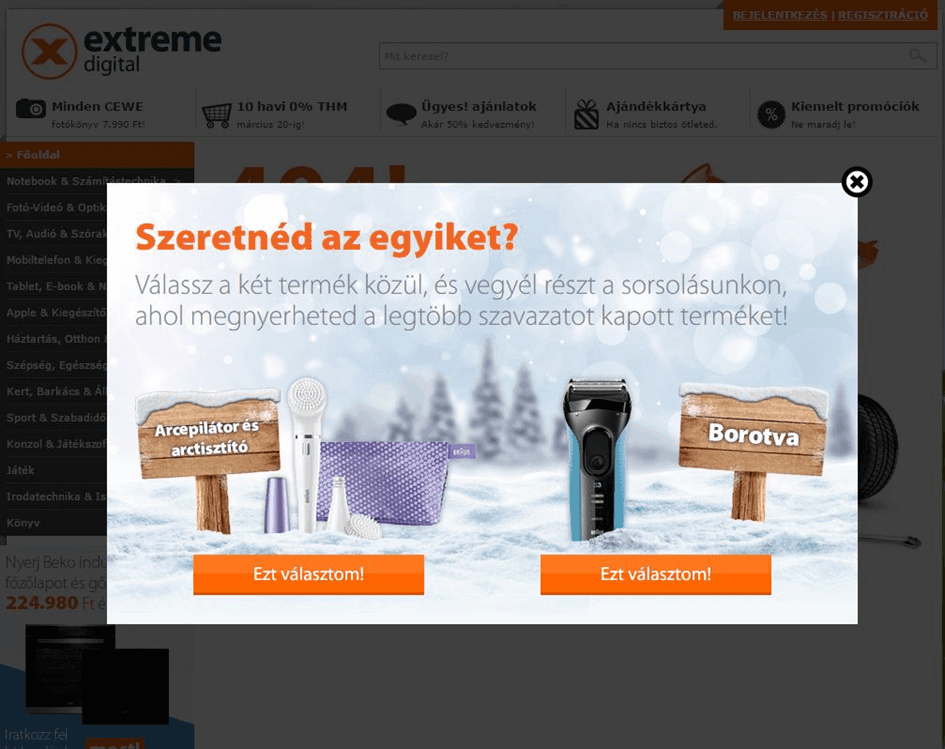
Task: Close the popup with the X icon
Action: (856, 181)
